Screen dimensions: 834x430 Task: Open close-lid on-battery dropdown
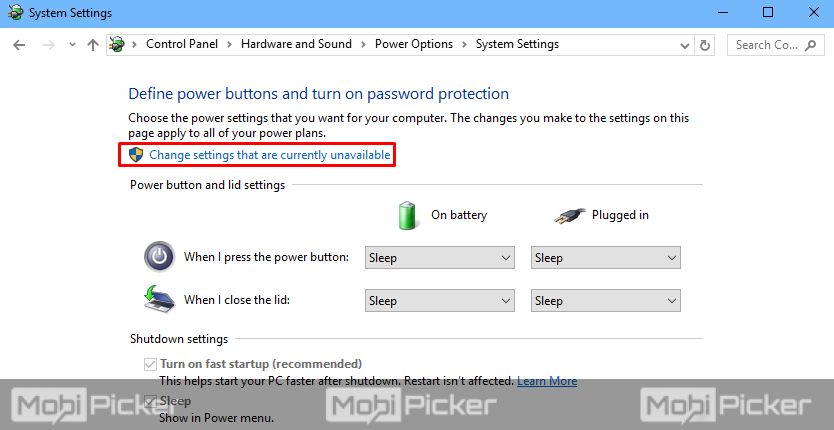[440, 300]
